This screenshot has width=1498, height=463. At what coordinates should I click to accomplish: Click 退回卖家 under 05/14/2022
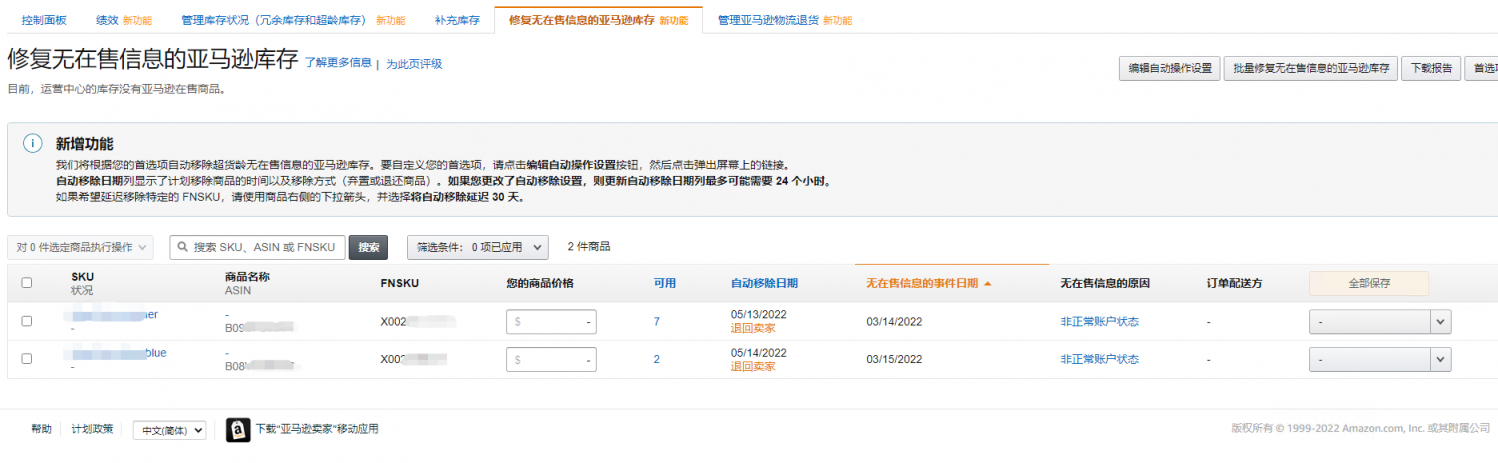coord(753,366)
